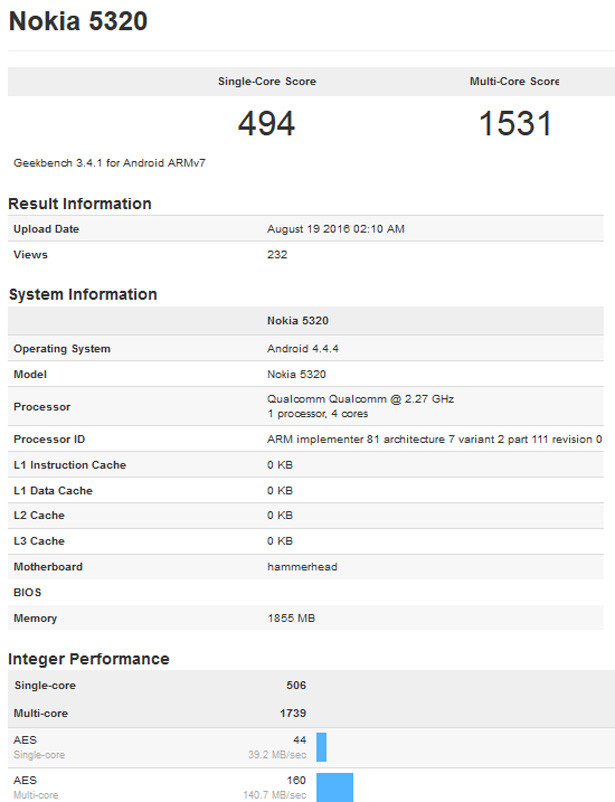Click the System Information heading
Viewport: 615px width, 802px height.
point(83,295)
